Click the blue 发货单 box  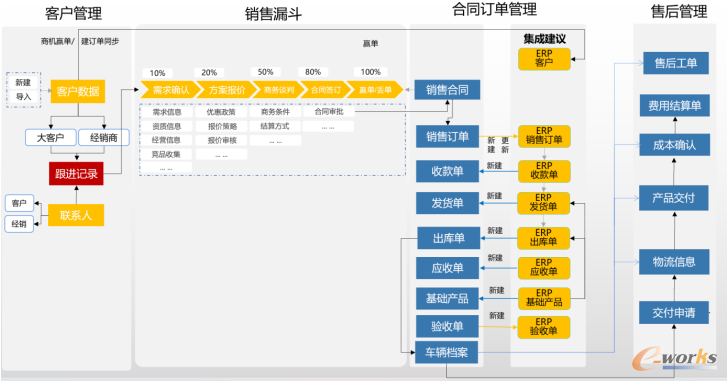point(447,203)
